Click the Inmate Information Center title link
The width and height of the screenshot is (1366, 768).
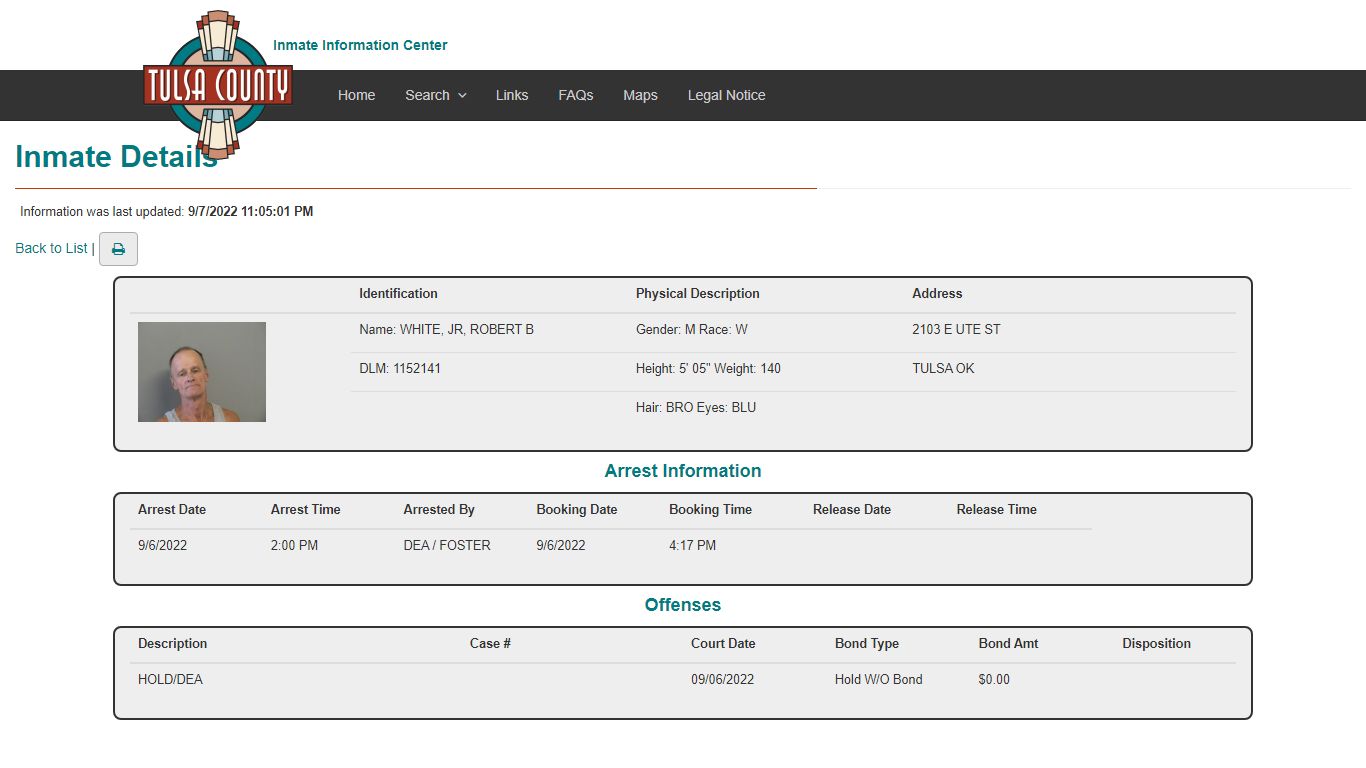tap(360, 45)
